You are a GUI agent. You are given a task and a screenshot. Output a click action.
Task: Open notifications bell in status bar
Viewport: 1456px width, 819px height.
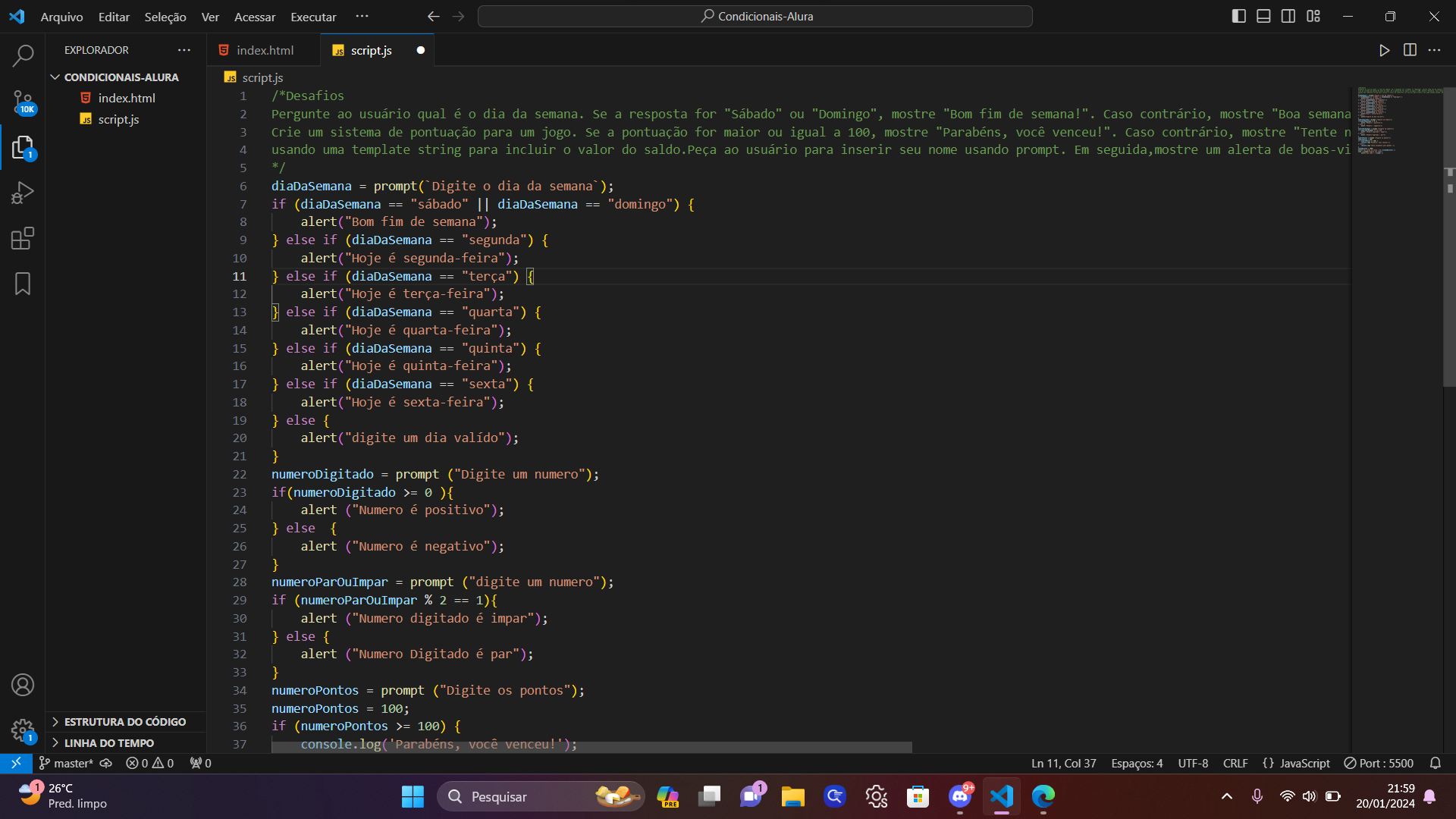click(x=1435, y=763)
